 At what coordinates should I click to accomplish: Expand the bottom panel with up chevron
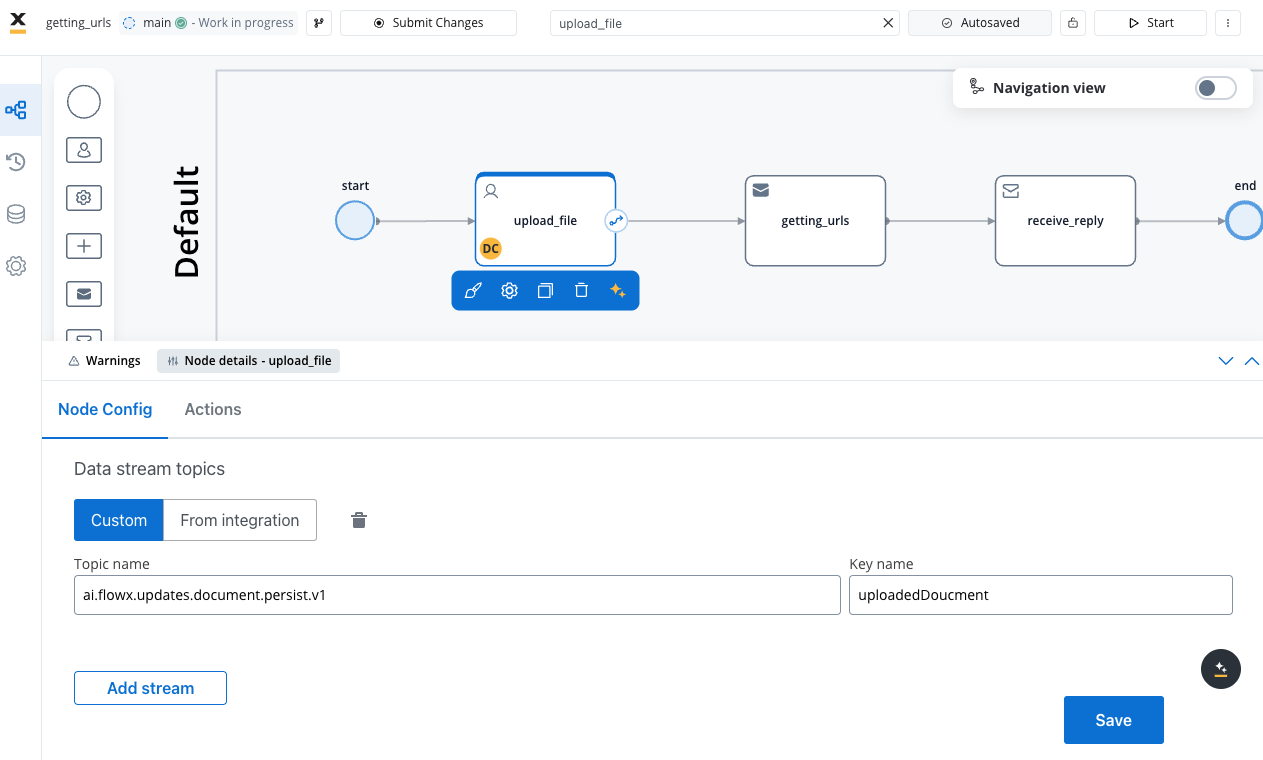[1251, 361]
